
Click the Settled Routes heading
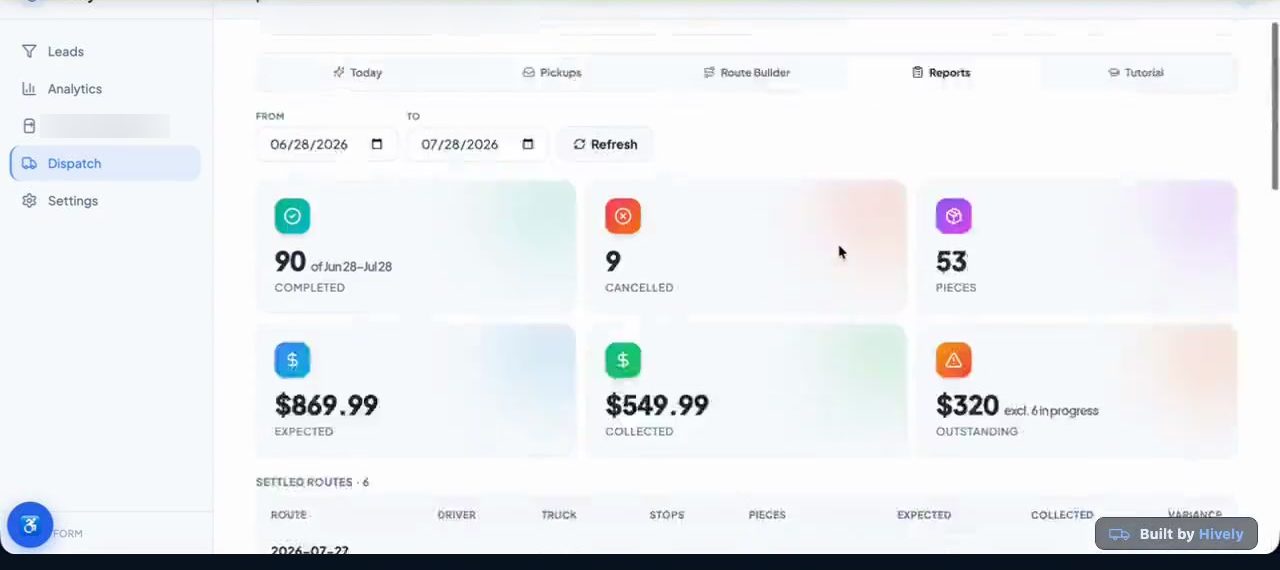(312, 482)
